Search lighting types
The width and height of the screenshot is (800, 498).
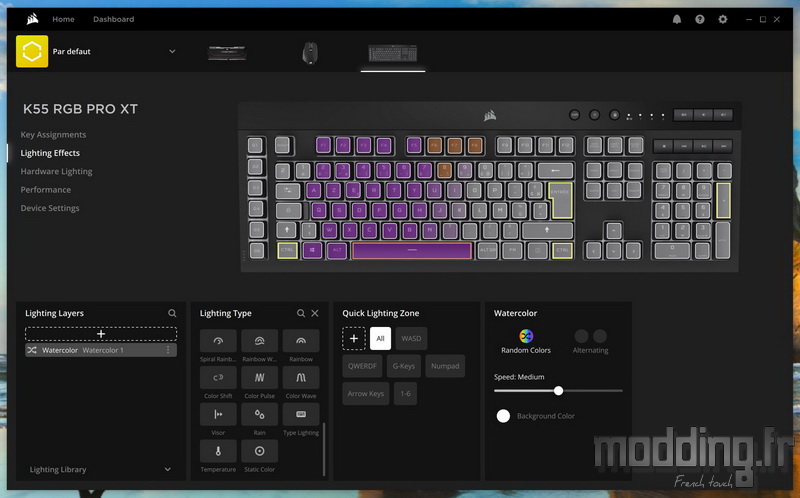click(x=301, y=313)
